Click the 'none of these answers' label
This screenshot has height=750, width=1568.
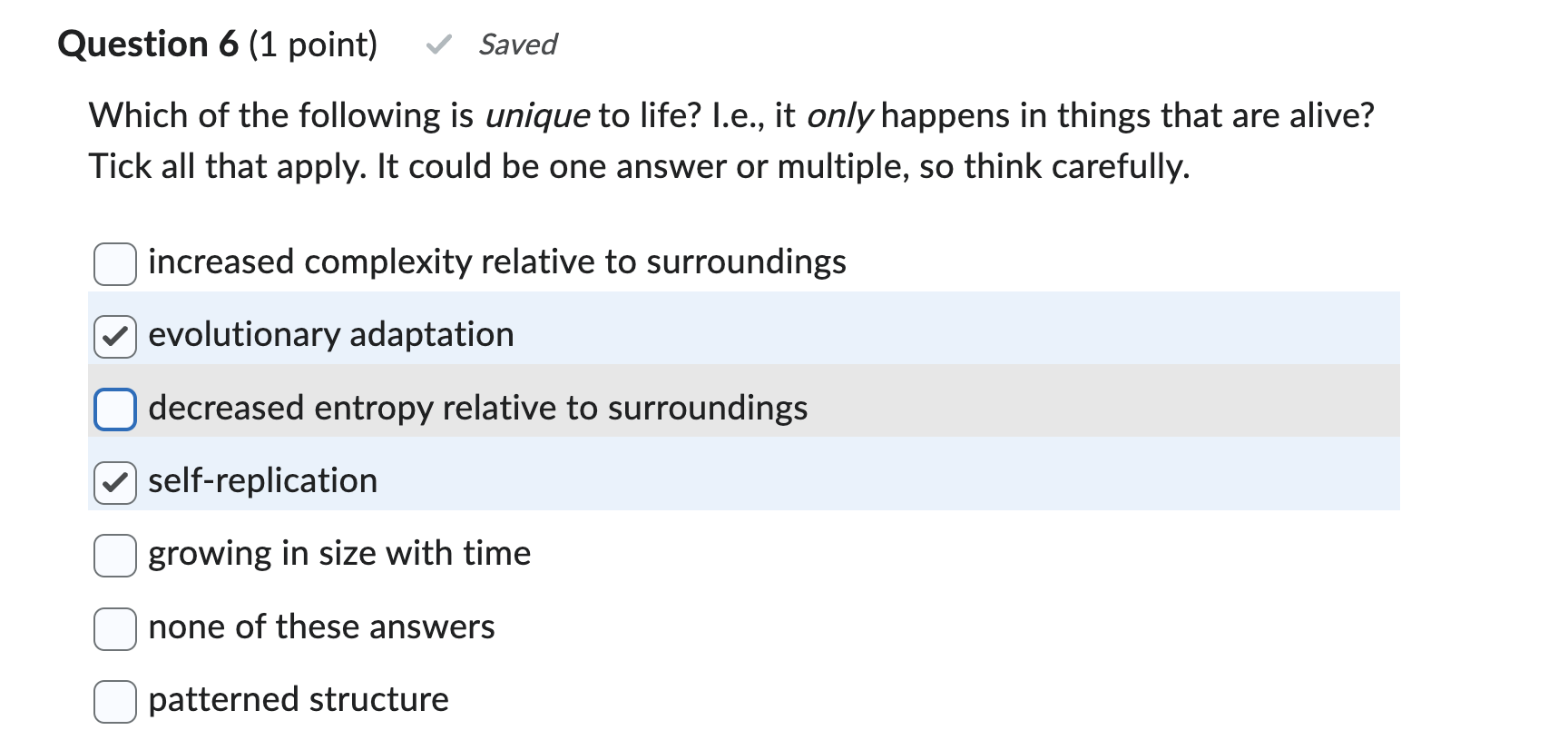tap(321, 627)
